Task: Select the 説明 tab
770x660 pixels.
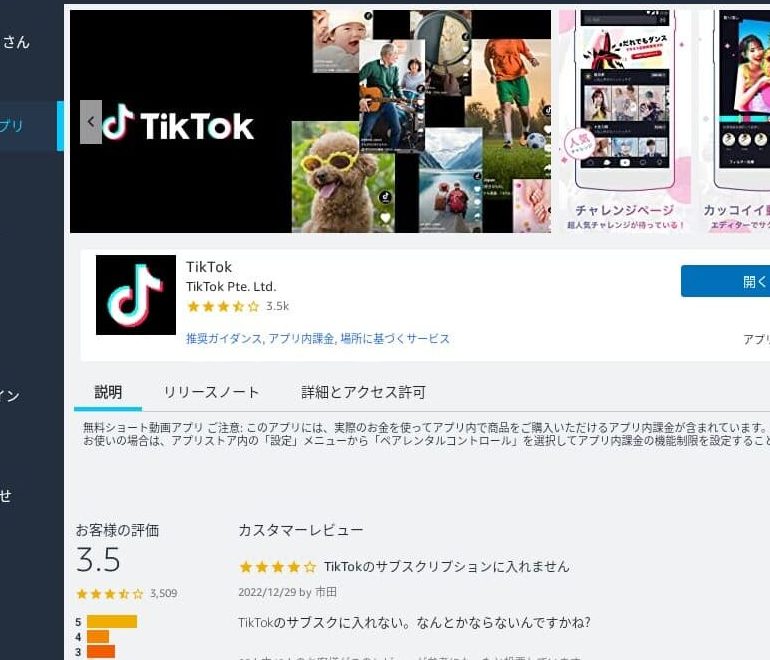Action: [108, 392]
